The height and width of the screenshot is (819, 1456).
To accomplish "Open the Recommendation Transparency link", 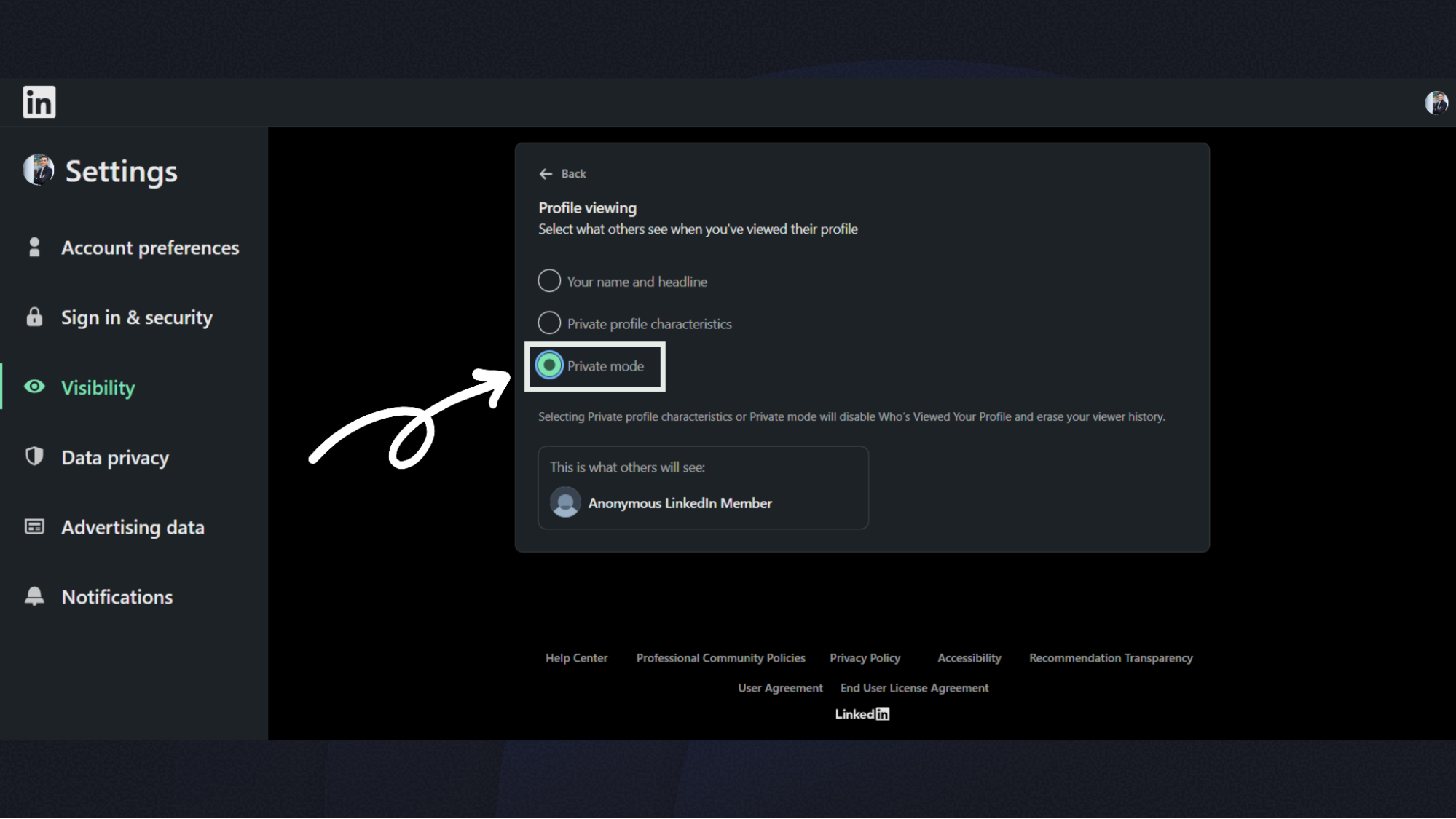I will coord(1110,657).
